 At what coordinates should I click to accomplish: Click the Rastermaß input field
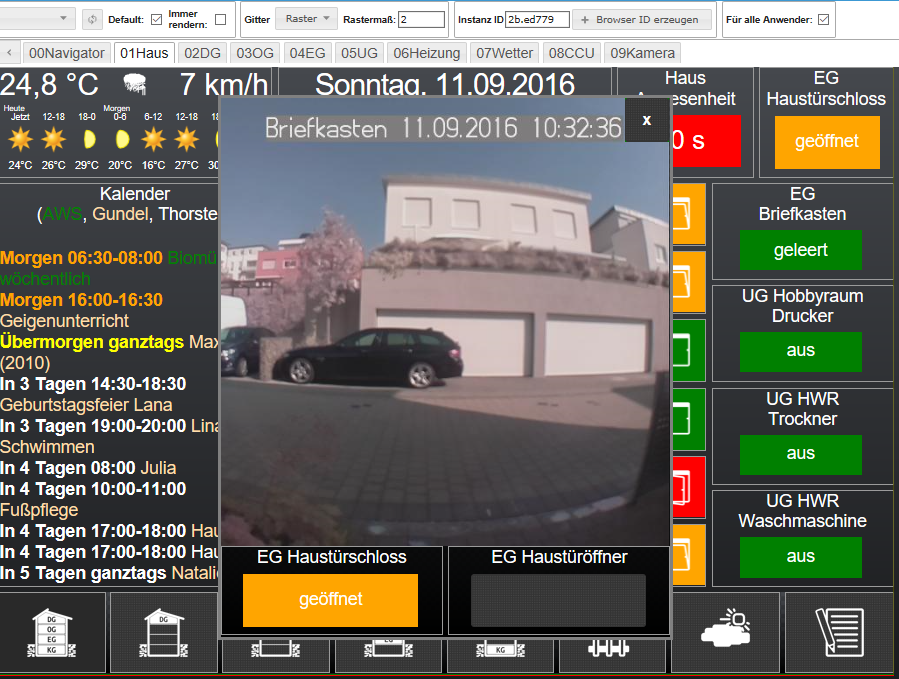point(421,19)
